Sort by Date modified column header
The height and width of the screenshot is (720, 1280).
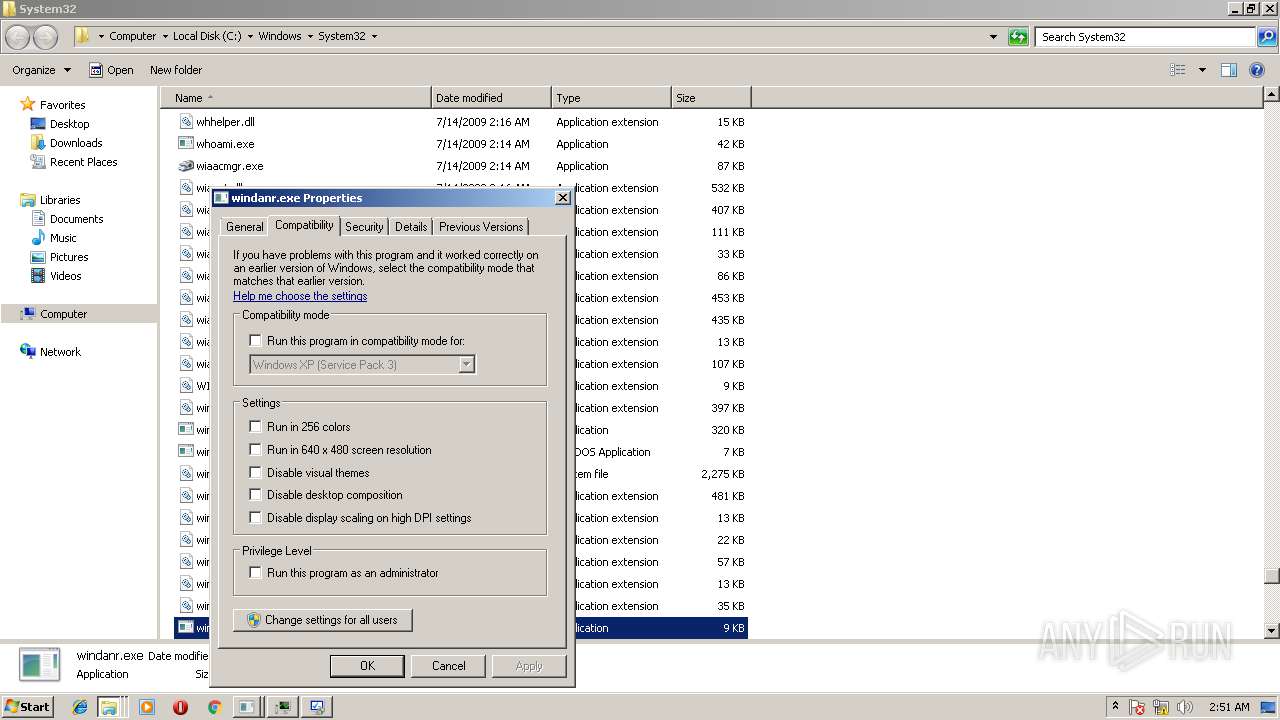[491, 98]
